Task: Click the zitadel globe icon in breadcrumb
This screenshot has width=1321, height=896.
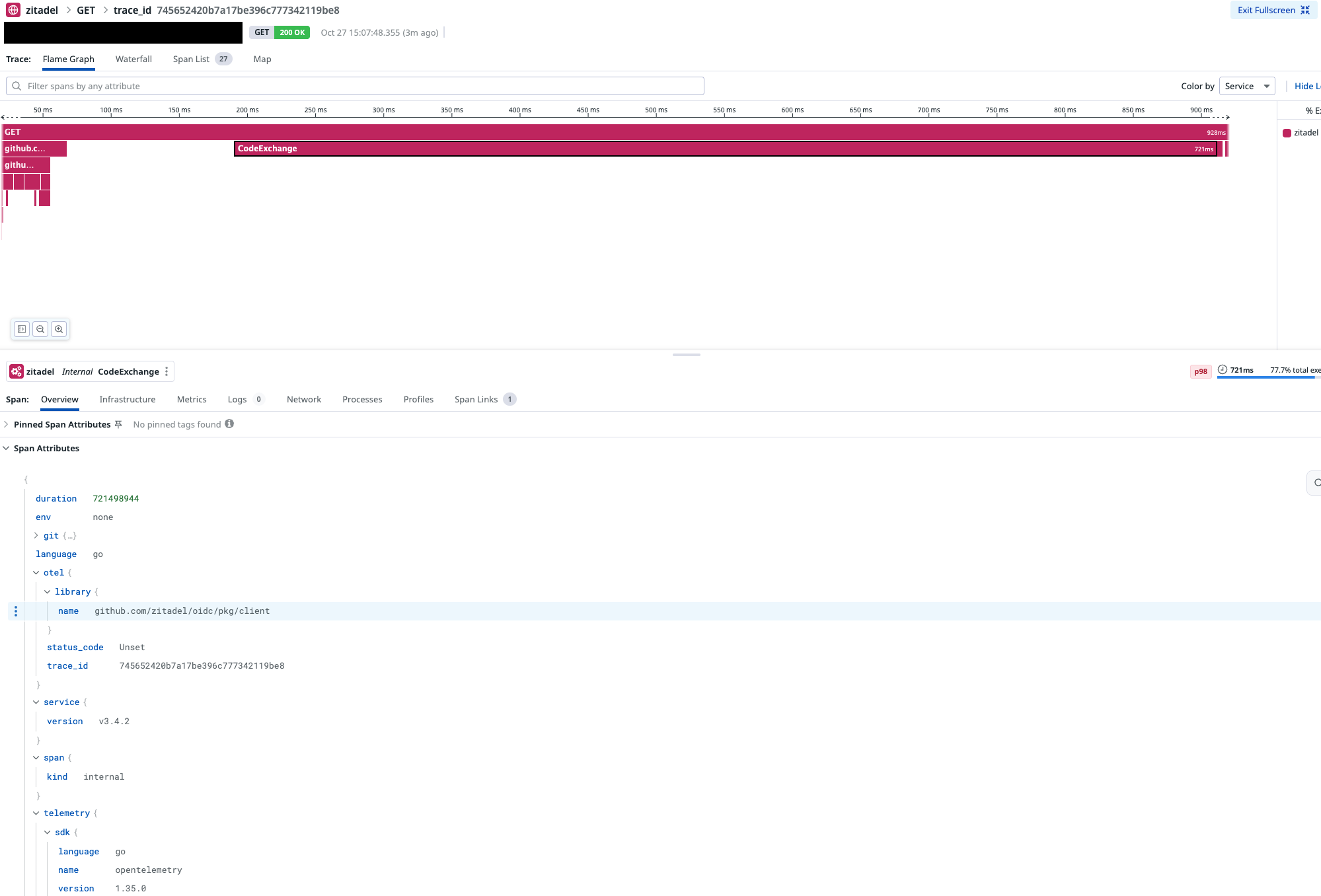Action: (x=13, y=10)
